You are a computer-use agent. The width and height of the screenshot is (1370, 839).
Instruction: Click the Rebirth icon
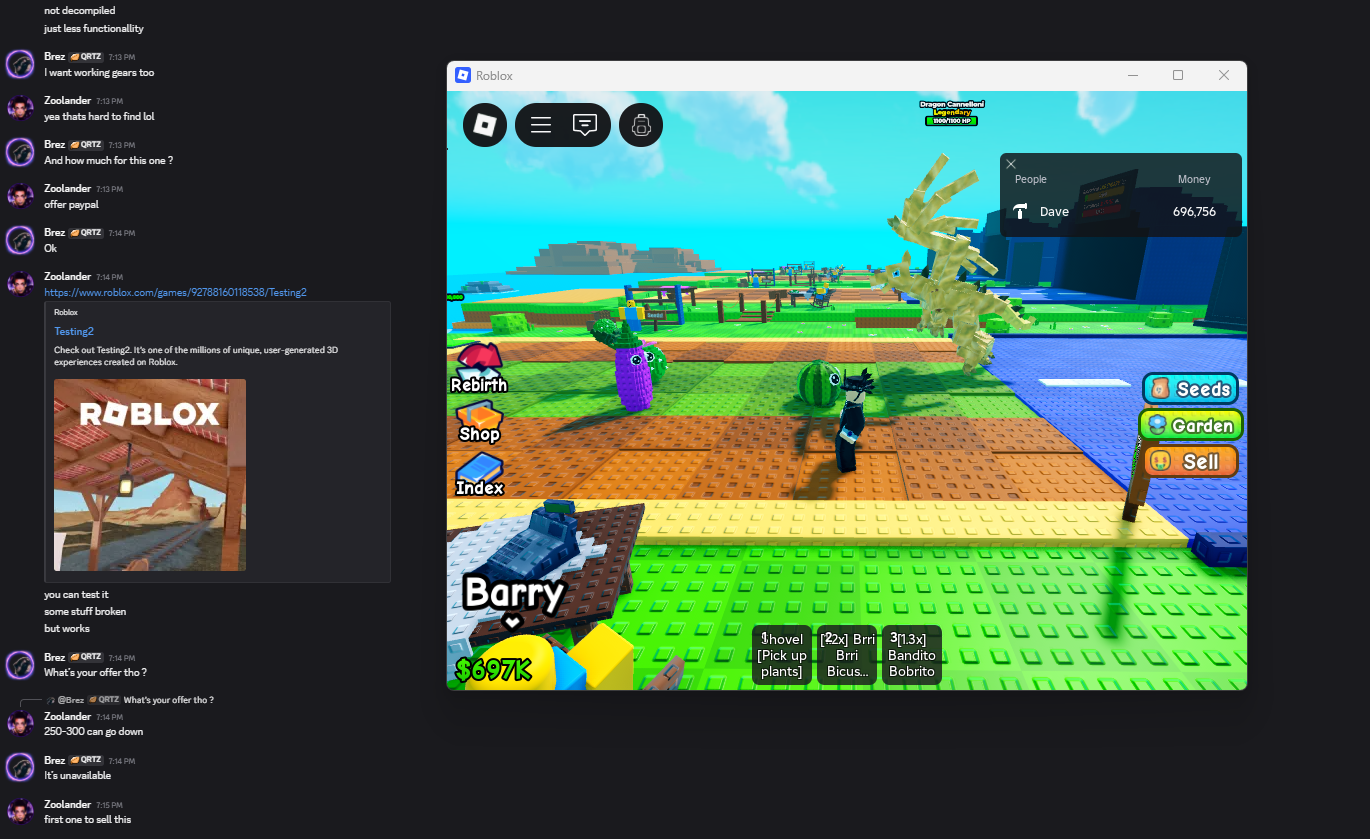(479, 367)
